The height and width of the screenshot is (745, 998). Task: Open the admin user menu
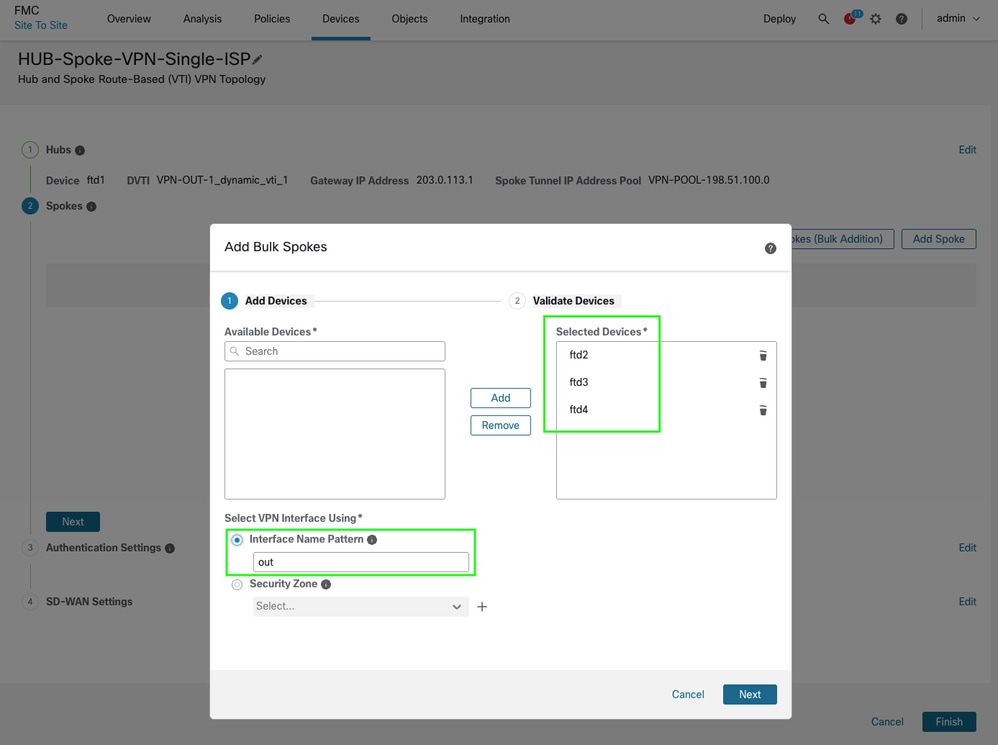957,19
